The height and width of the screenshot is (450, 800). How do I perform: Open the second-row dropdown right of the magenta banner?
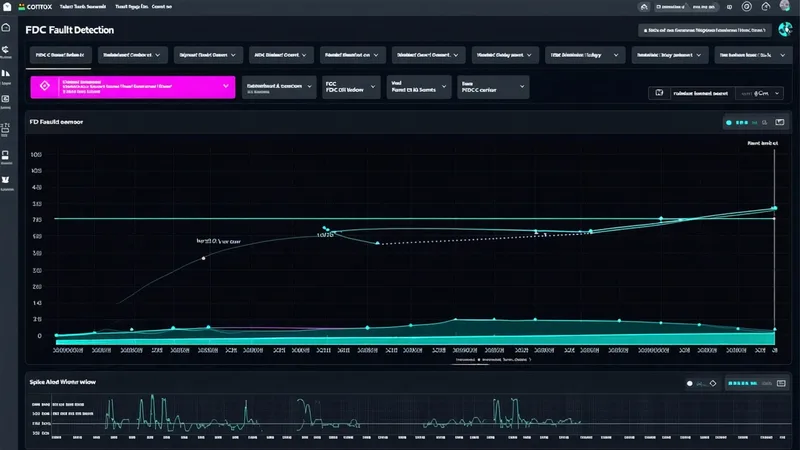click(279, 87)
